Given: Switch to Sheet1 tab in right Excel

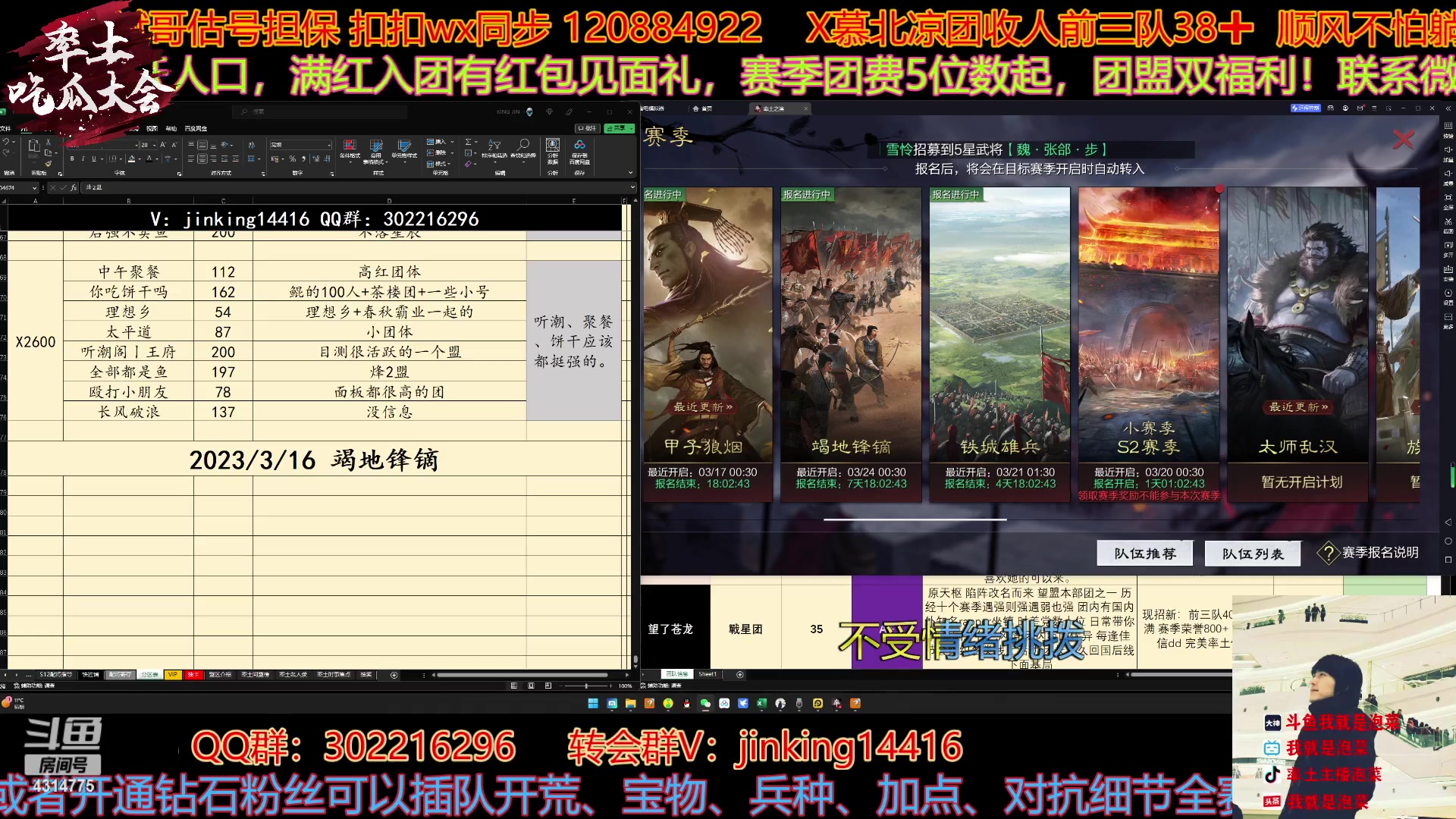Looking at the screenshot, I should tap(708, 674).
